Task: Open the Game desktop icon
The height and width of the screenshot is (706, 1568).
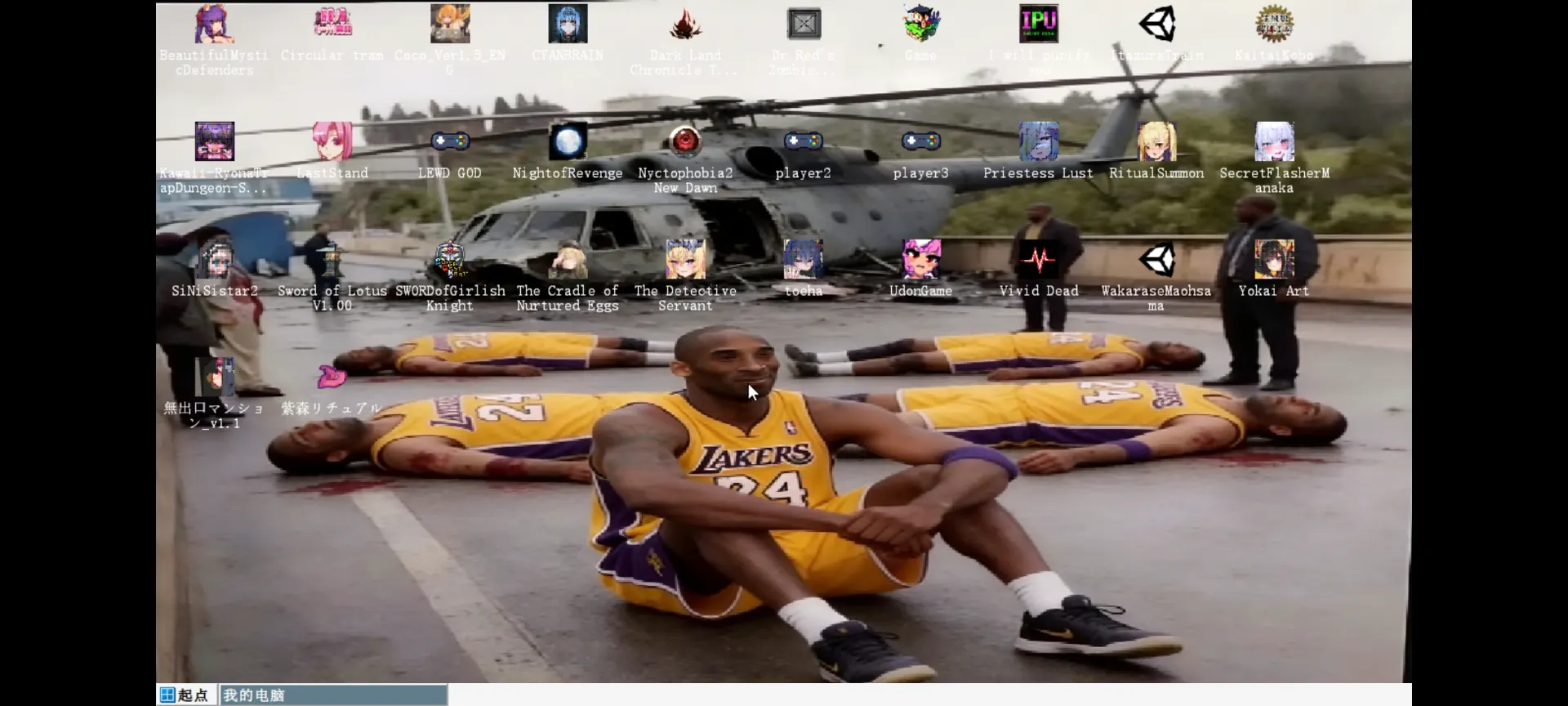Action: pos(921,25)
